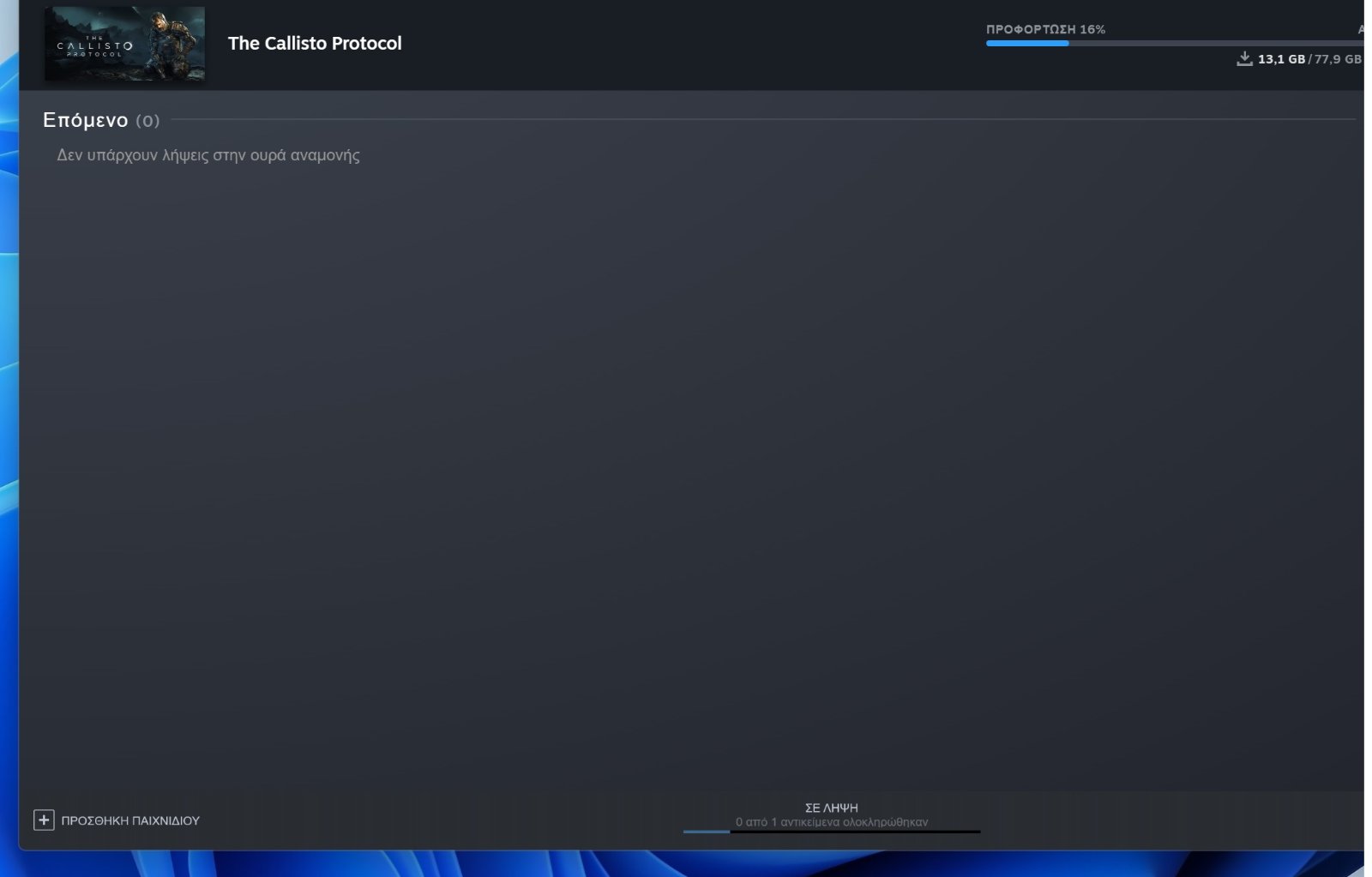Click the plus icon for adding a game
The image size is (1372, 877).
[x=44, y=820]
